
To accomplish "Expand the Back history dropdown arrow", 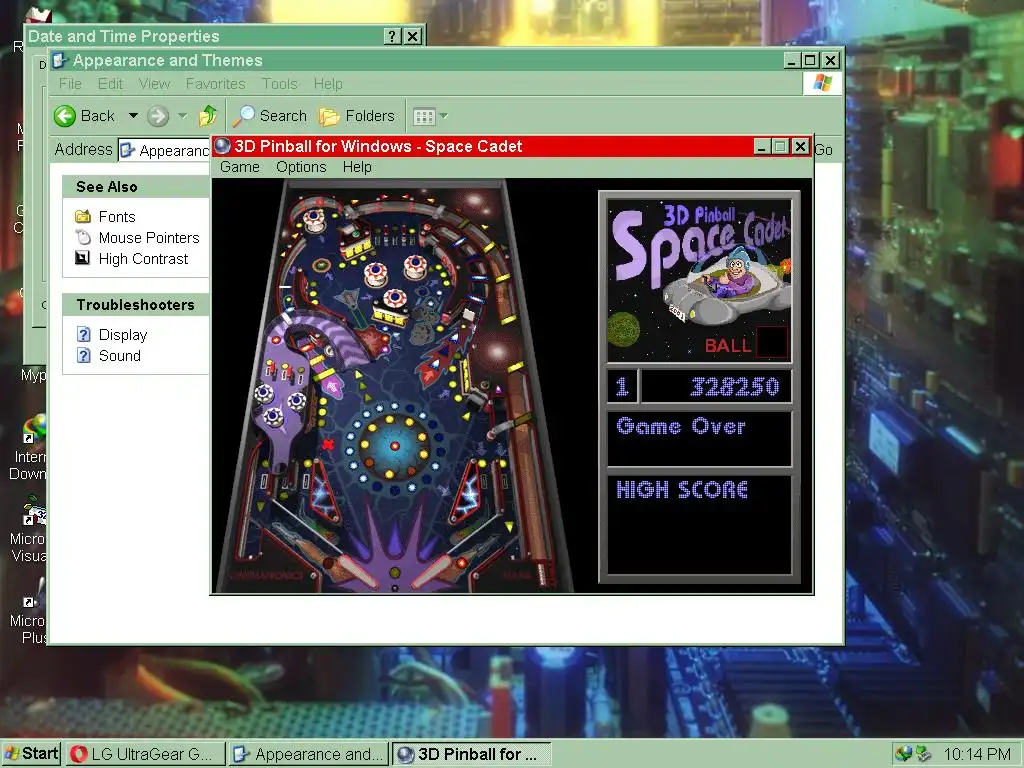I will point(133,116).
